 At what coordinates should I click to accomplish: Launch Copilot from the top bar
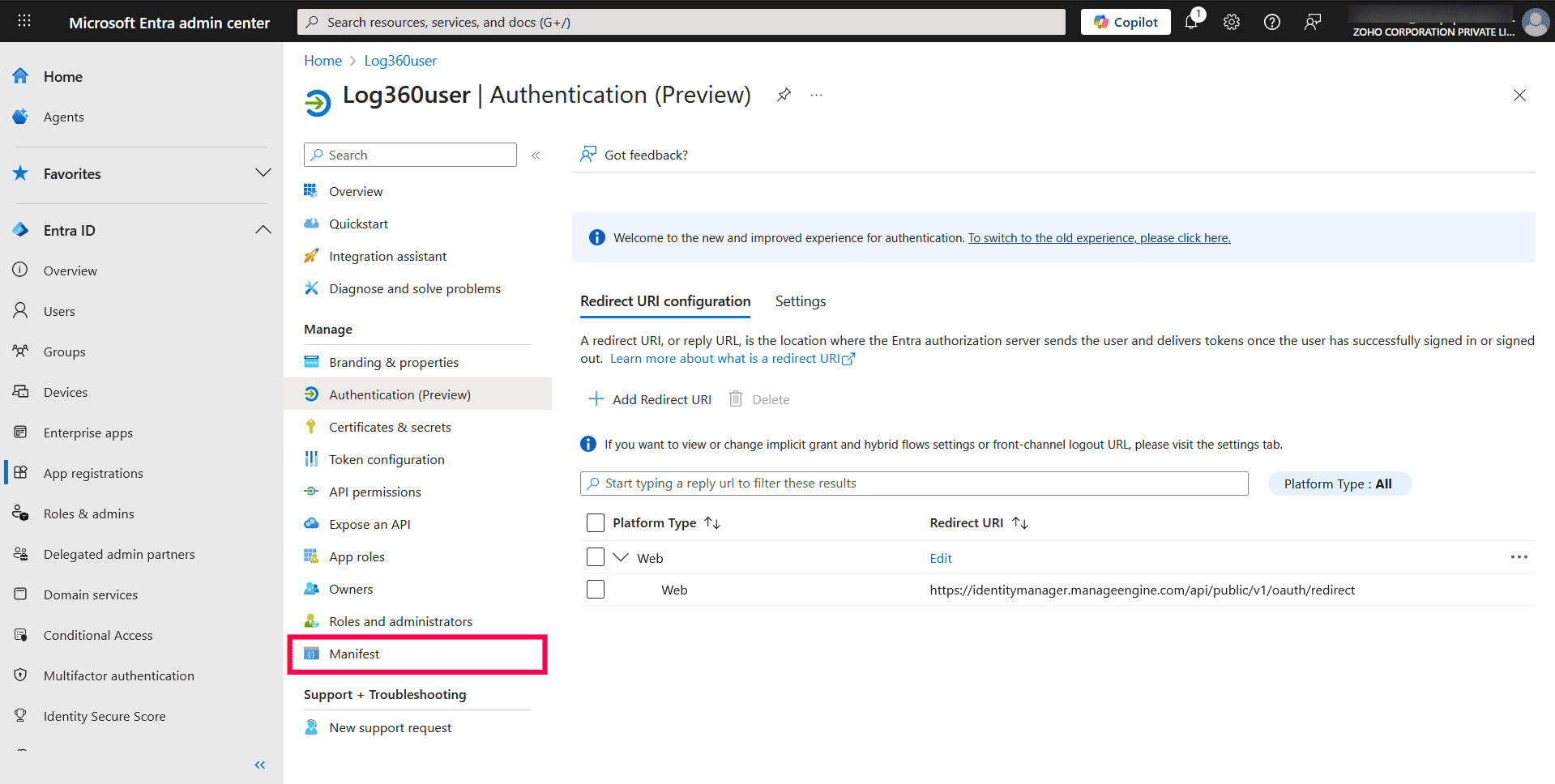1125,22
